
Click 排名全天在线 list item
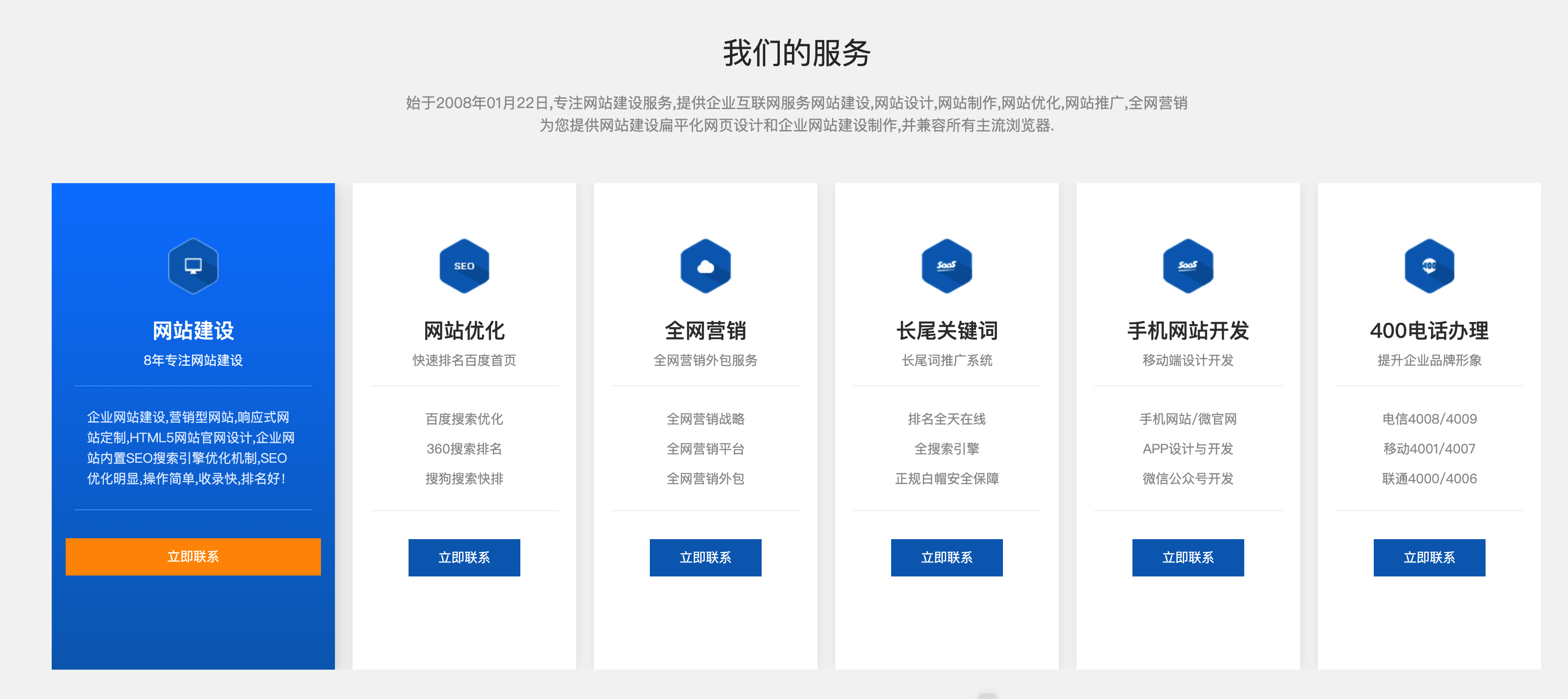[x=947, y=419]
